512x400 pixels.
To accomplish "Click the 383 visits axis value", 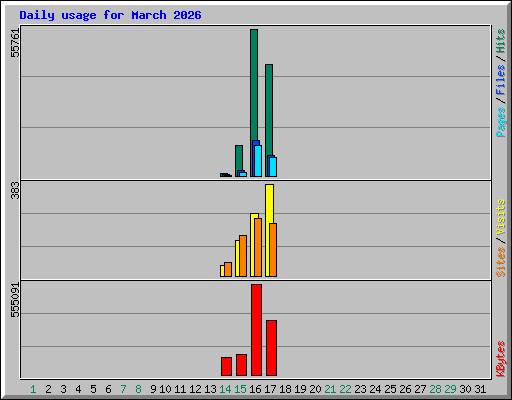I will (x=15, y=190).
